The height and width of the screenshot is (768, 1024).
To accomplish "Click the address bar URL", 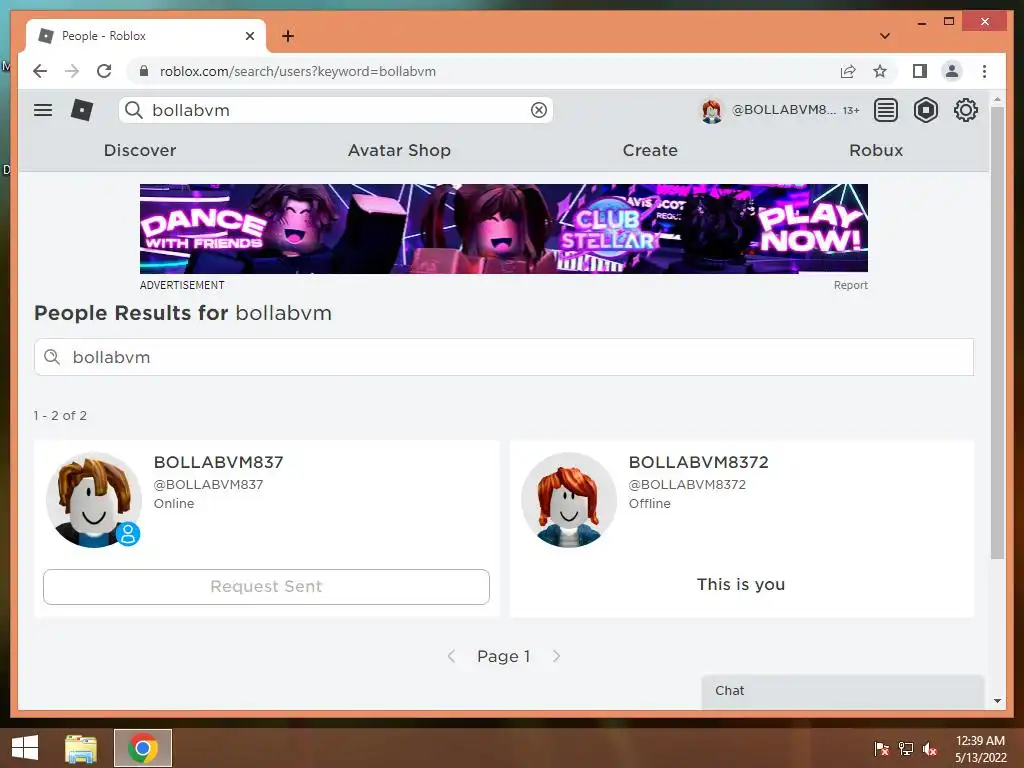I will [298, 71].
